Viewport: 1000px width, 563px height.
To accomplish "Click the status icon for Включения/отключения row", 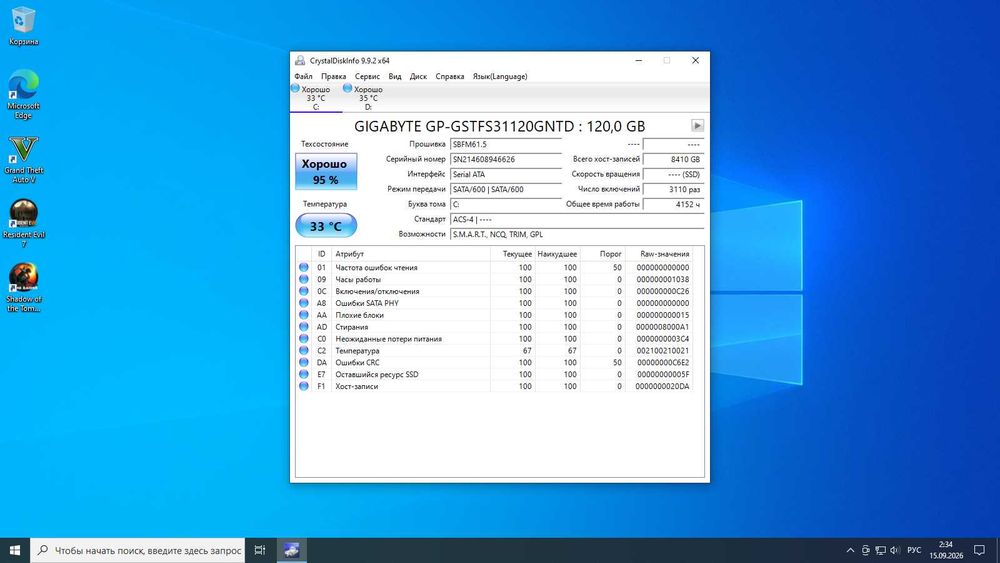I will pyautogui.click(x=304, y=291).
